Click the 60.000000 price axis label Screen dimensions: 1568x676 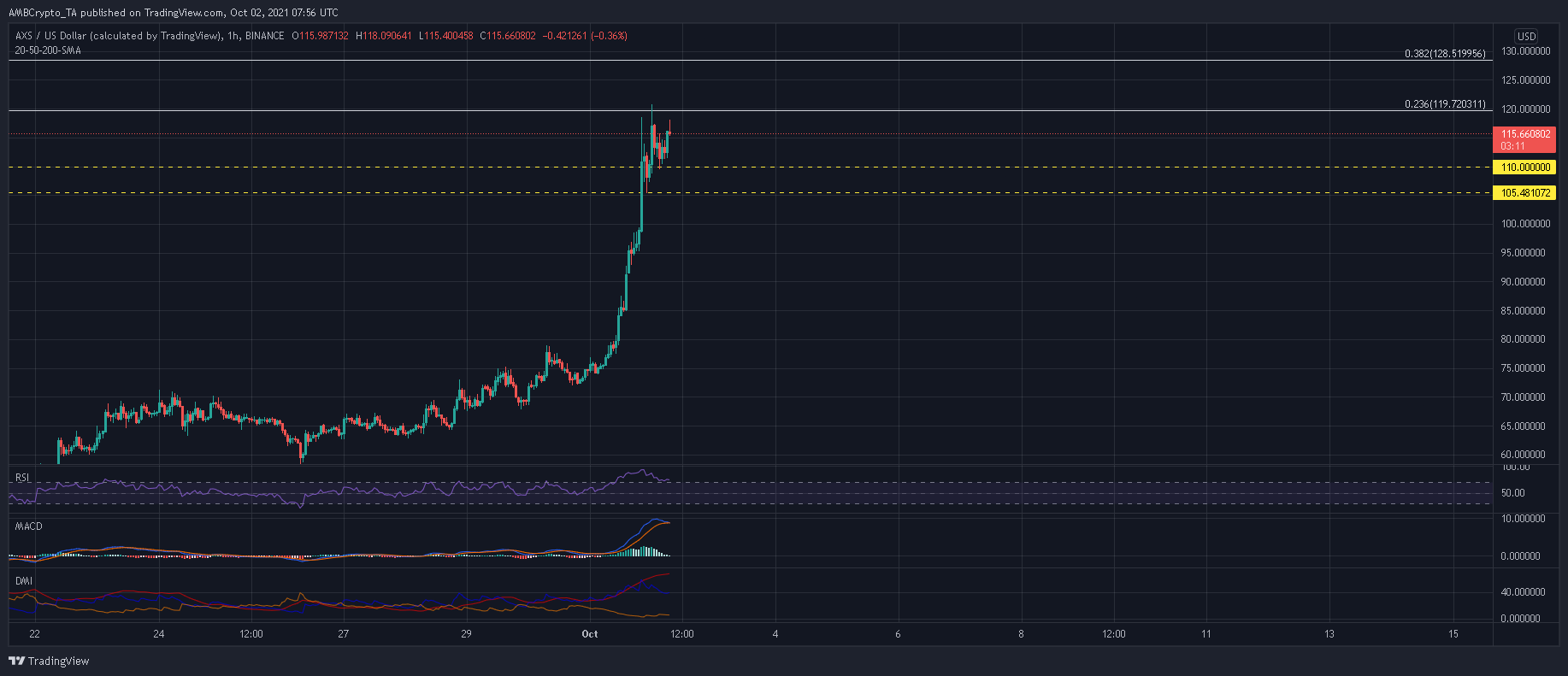(x=1524, y=455)
